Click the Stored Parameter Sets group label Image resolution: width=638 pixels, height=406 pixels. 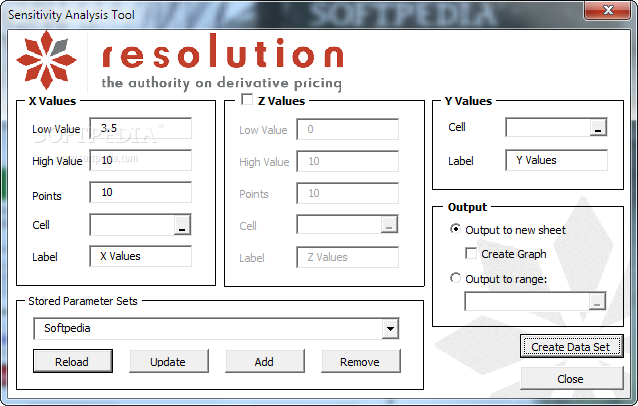tap(83, 301)
